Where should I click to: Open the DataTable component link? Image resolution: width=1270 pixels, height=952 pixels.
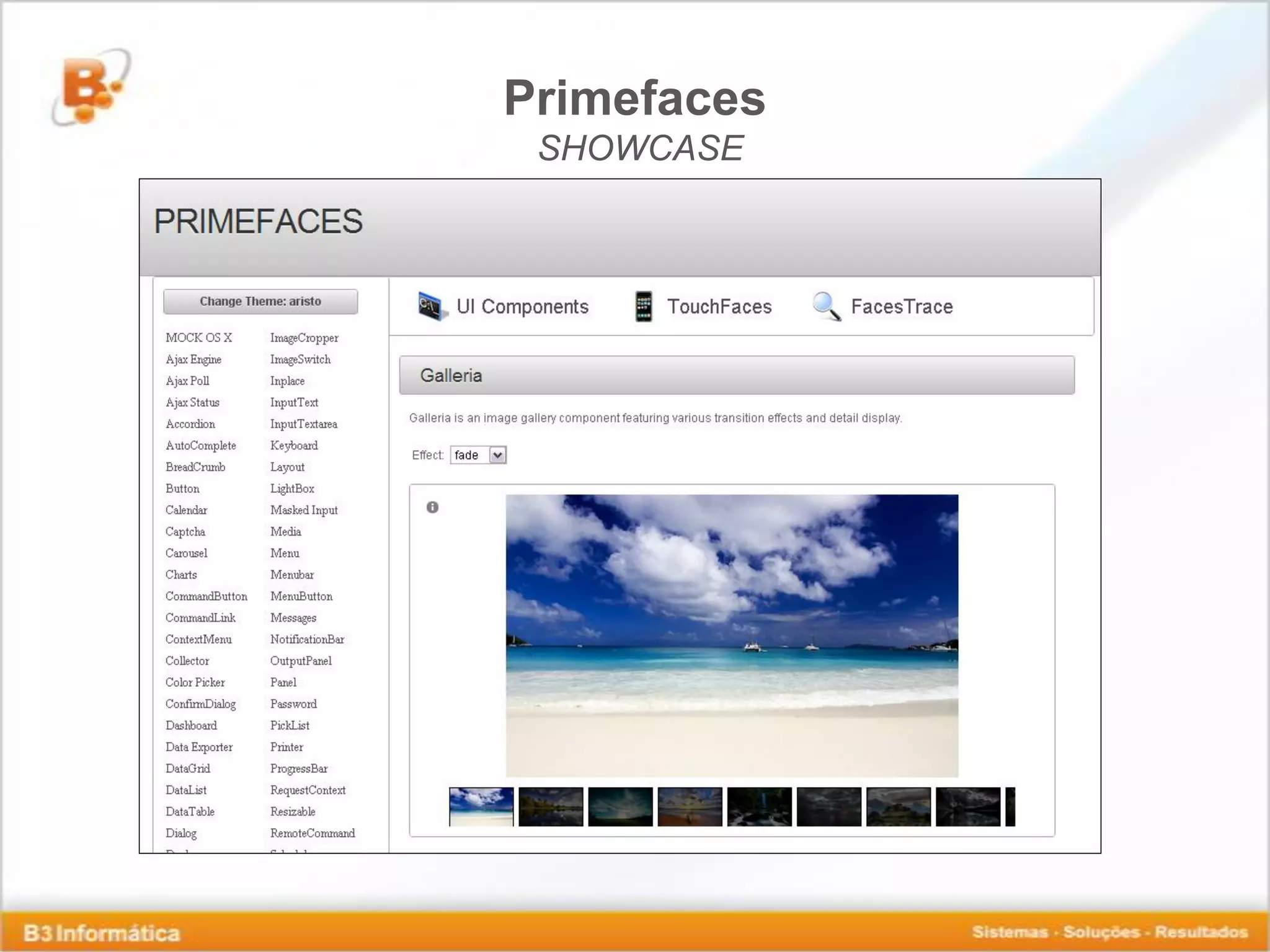point(190,811)
